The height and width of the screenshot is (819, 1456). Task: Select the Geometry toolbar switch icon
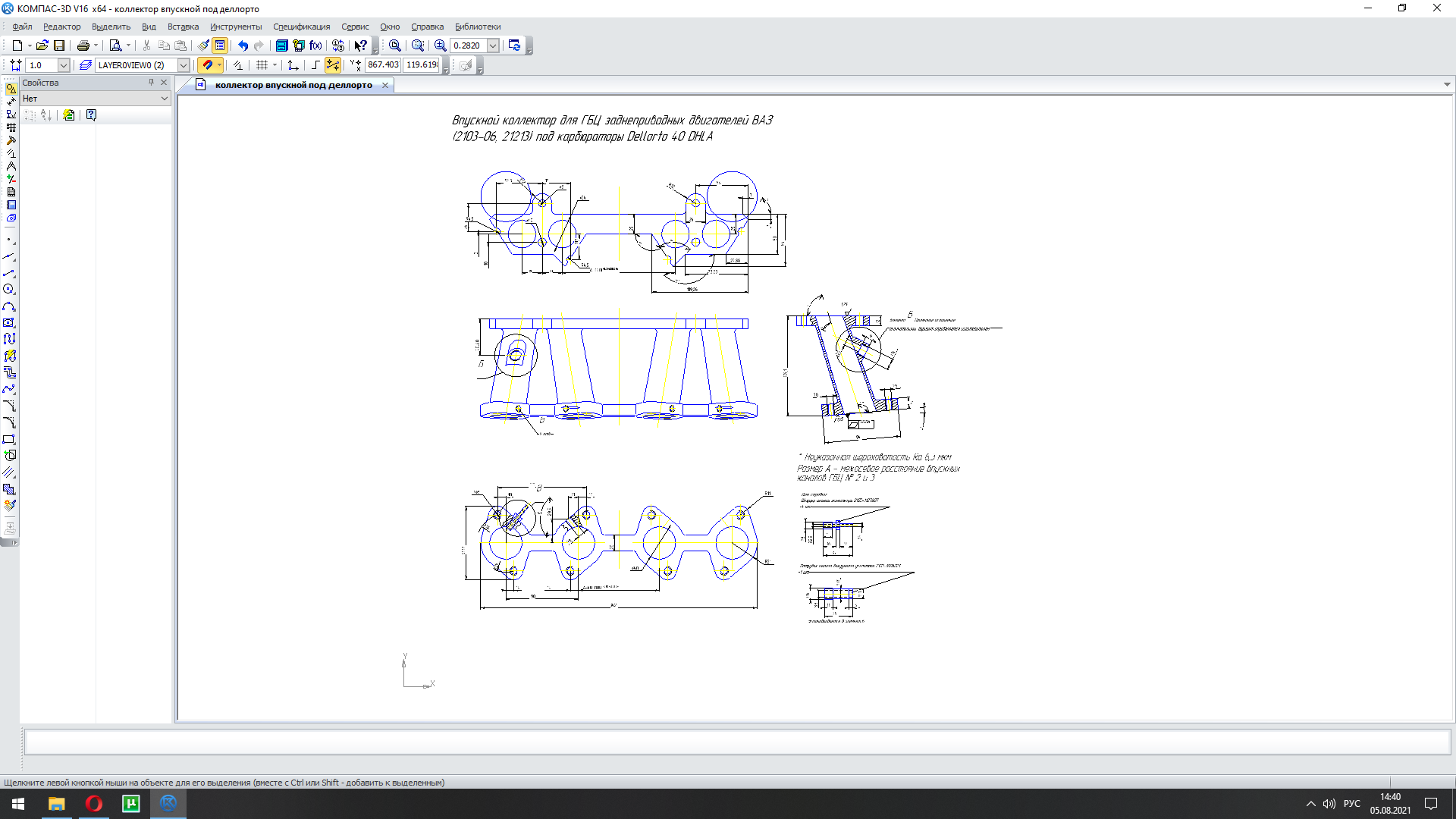click(x=11, y=89)
